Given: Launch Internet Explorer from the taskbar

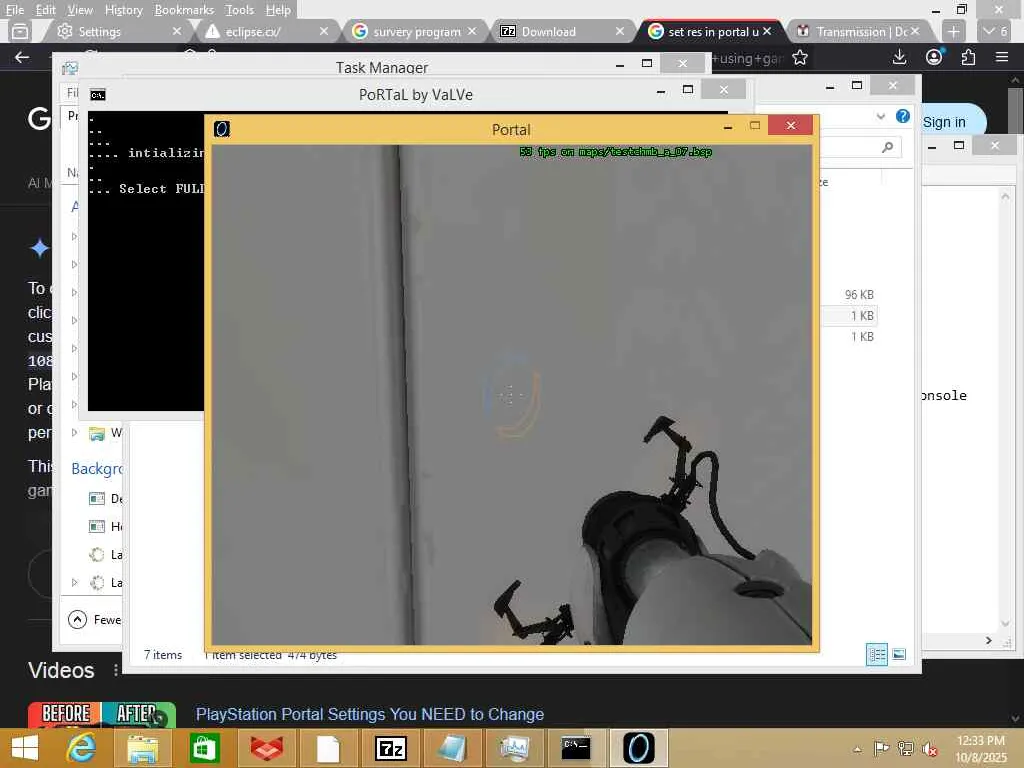Looking at the screenshot, I should [81, 748].
